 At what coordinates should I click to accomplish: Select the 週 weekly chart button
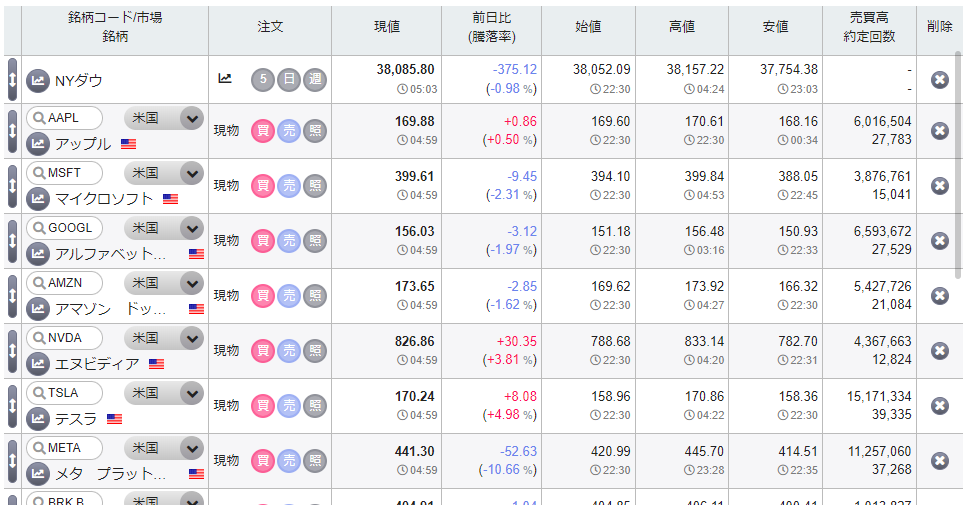315,79
